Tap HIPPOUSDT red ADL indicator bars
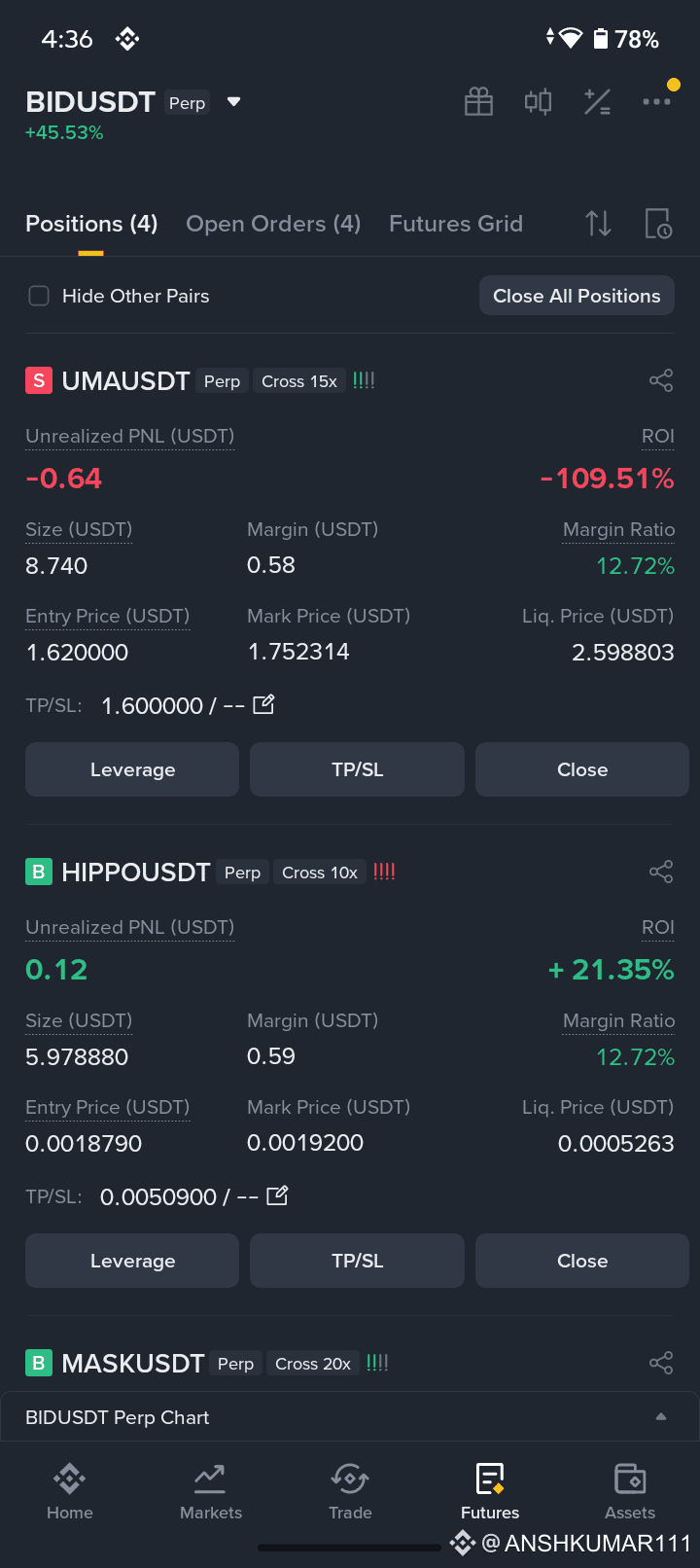 click(384, 872)
